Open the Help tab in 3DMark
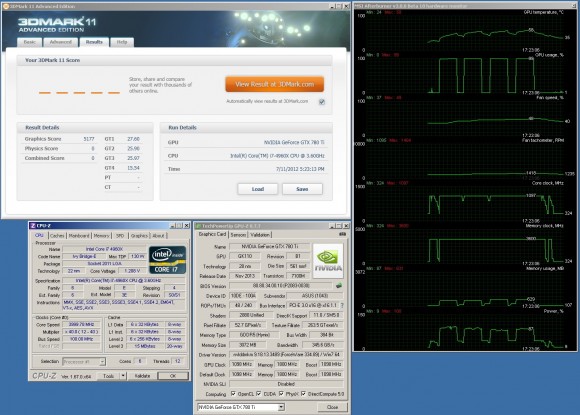Image resolution: width=580 pixels, height=415 pixels. pyautogui.click(x=122, y=42)
